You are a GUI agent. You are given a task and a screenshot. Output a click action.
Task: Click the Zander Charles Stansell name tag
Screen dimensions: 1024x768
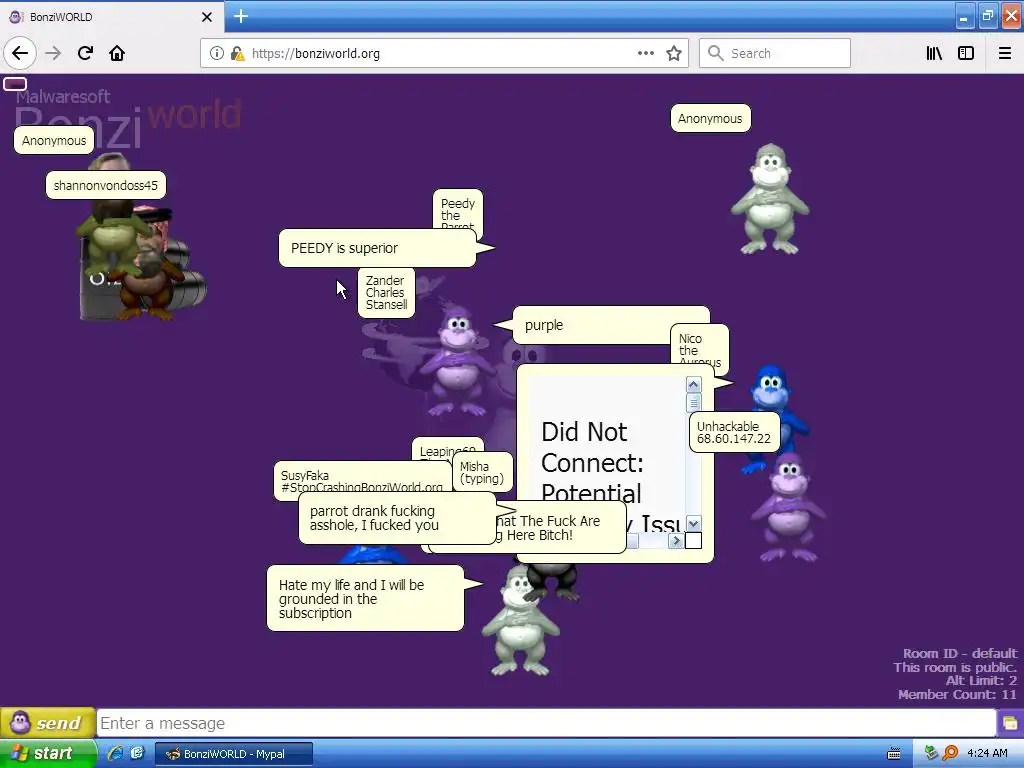click(x=386, y=293)
